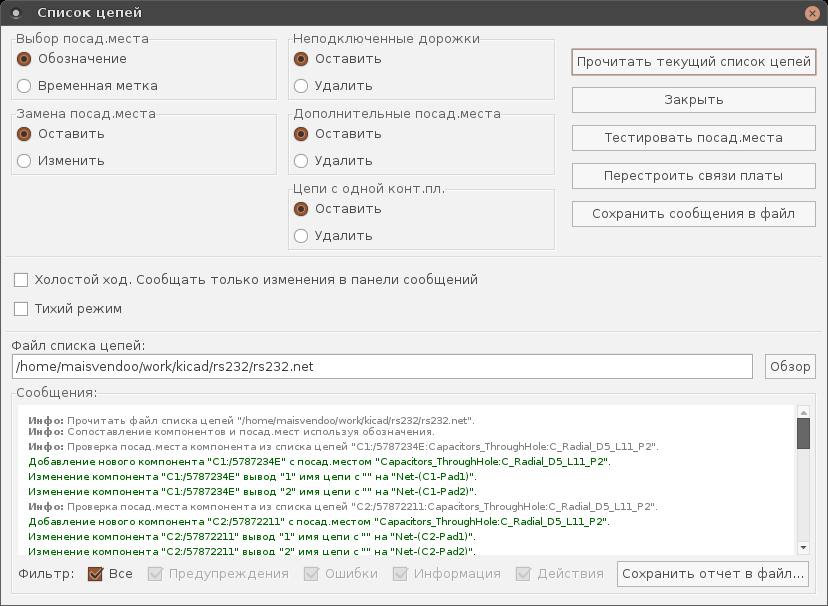Select Временная метка radio option
This screenshot has width=828, height=606.
tap(24, 86)
